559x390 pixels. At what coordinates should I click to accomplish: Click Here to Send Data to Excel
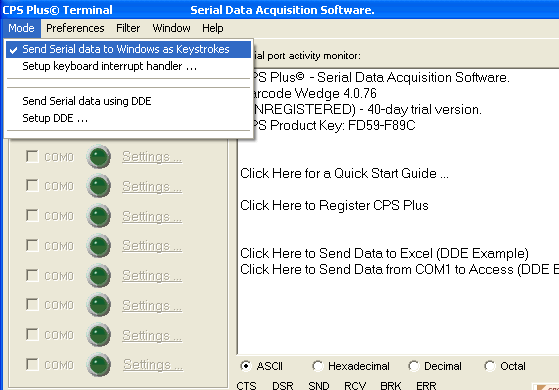coord(384,253)
